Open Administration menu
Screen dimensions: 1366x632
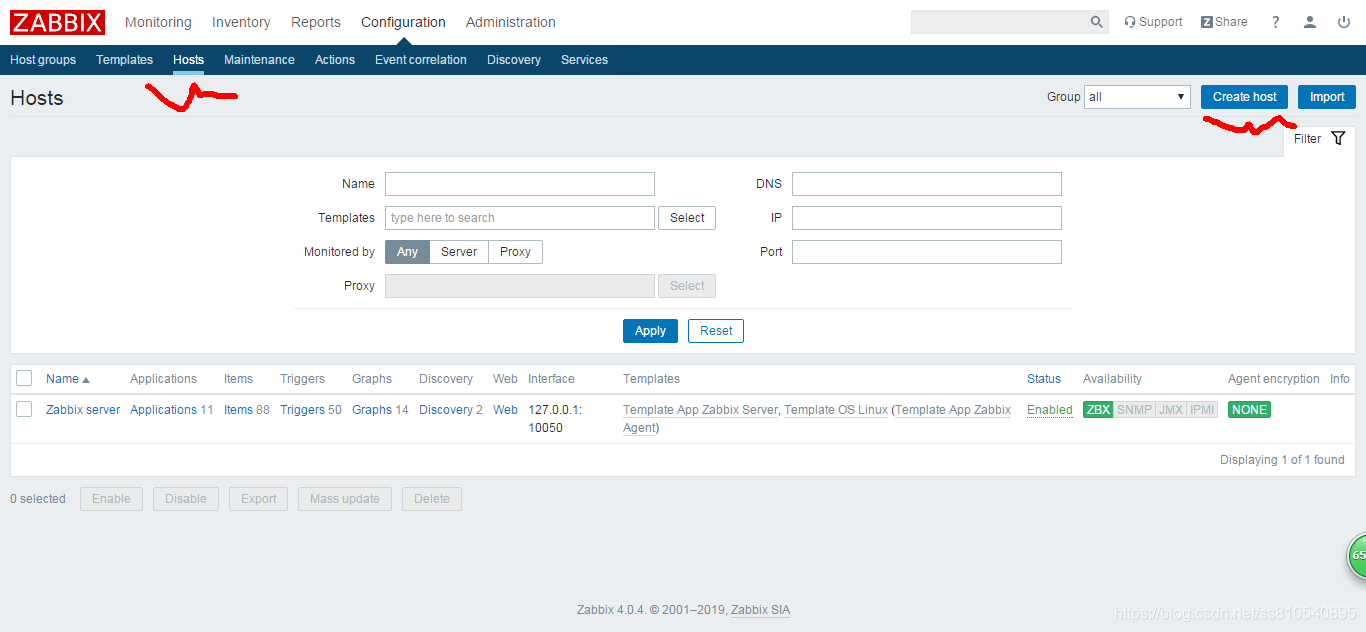pos(511,22)
